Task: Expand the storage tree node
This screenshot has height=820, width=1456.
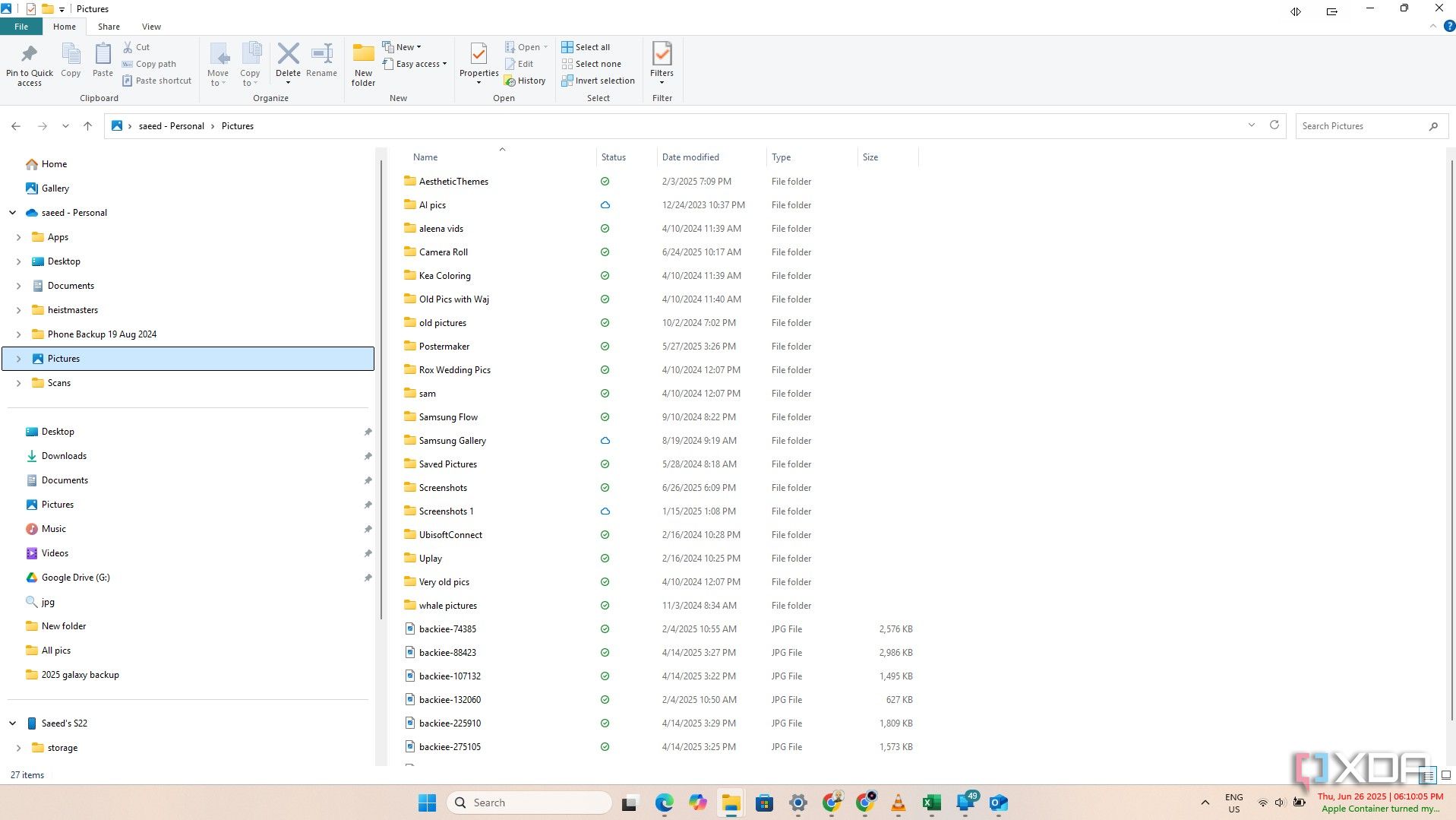Action: [19, 748]
